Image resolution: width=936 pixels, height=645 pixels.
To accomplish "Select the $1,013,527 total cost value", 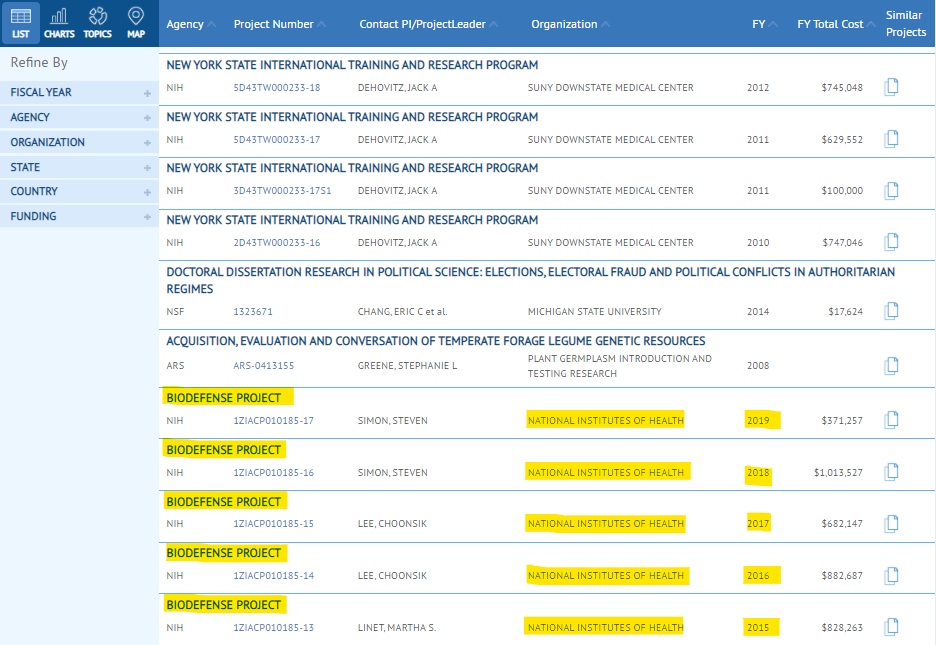I will [x=838, y=473].
